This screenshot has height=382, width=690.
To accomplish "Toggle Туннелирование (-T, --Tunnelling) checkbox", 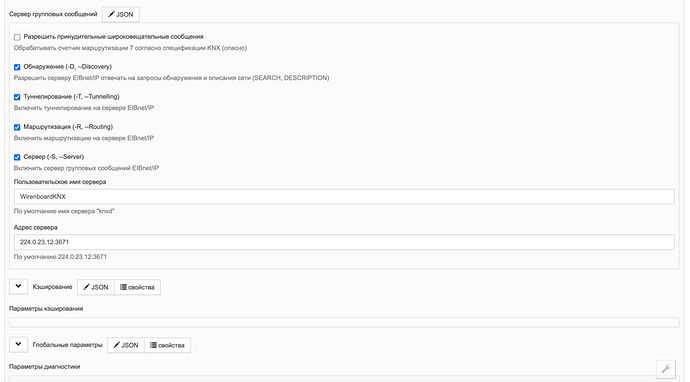I will [x=17, y=97].
